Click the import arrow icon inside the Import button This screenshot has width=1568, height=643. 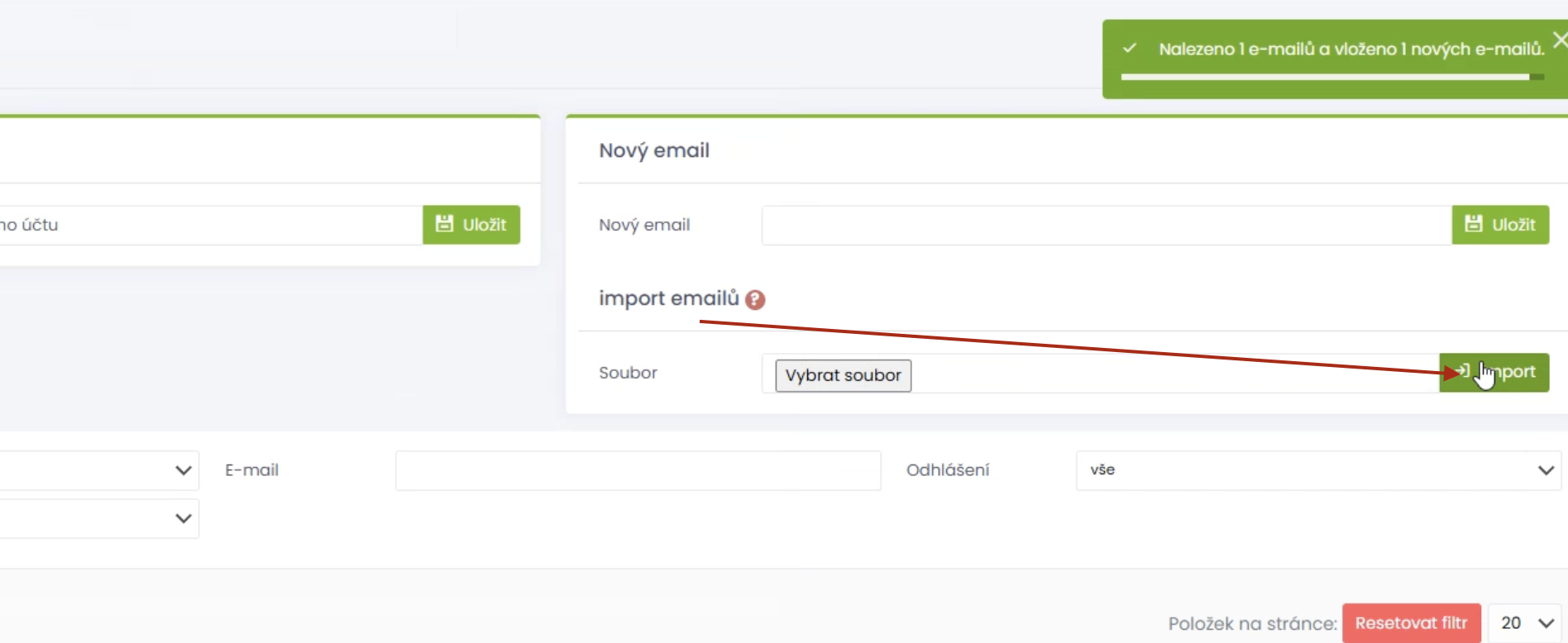point(1462,371)
